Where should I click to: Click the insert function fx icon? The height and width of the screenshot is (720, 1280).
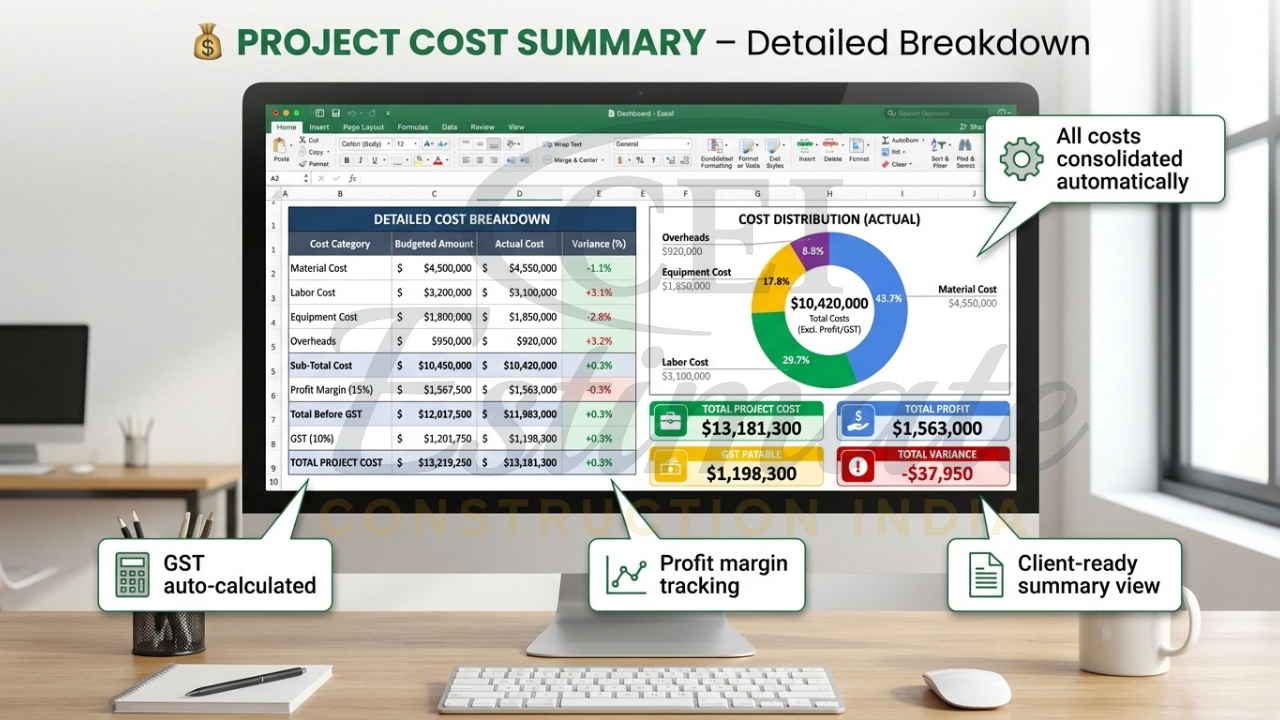pyautogui.click(x=352, y=178)
